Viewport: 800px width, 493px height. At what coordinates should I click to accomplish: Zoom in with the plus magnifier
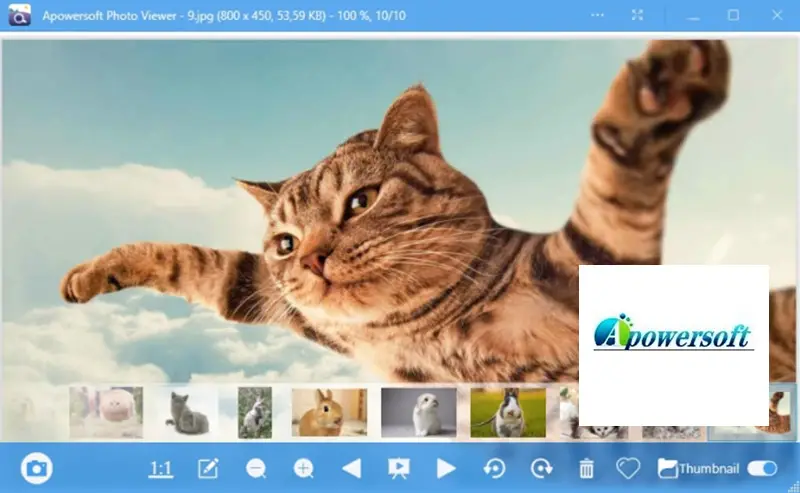point(304,469)
